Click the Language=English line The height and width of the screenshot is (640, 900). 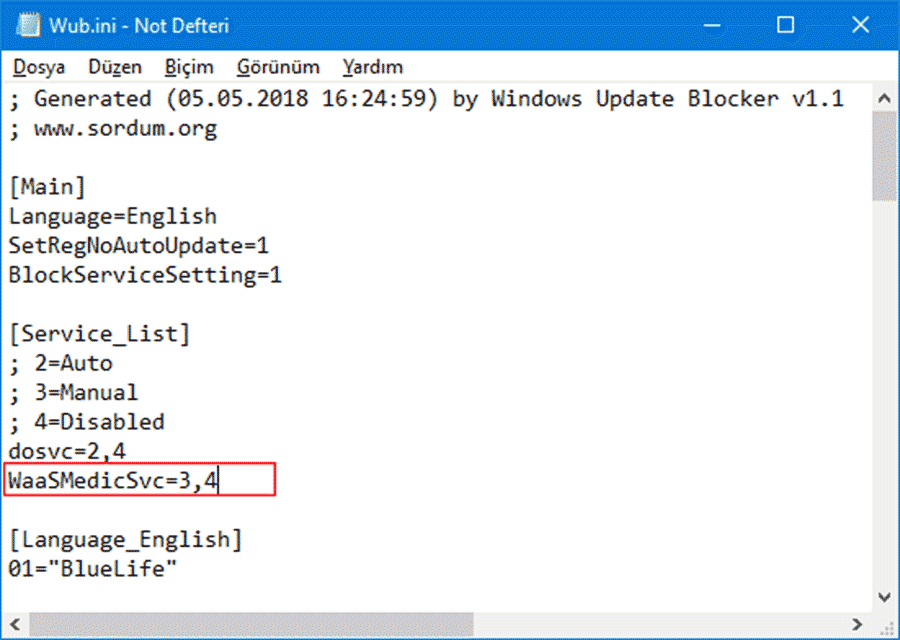tap(113, 216)
